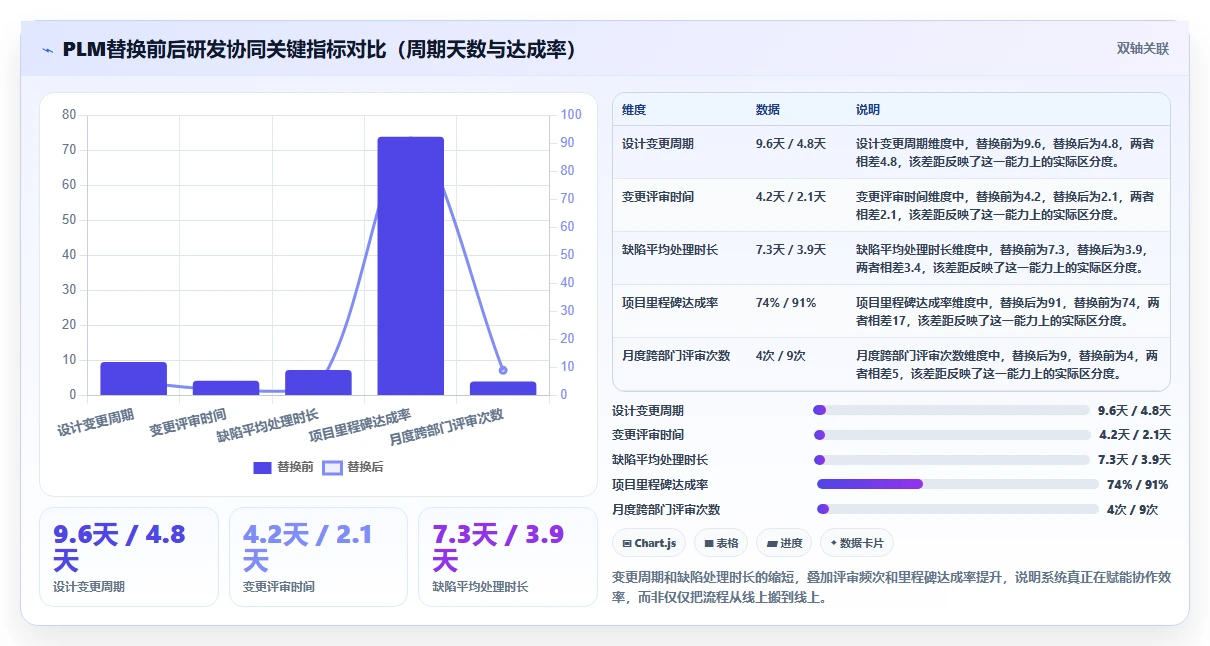This screenshot has width=1210, height=646.
Task: Click the tall 项目里程碑达成率 bar in the chart
Action: (x=410, y=266)
